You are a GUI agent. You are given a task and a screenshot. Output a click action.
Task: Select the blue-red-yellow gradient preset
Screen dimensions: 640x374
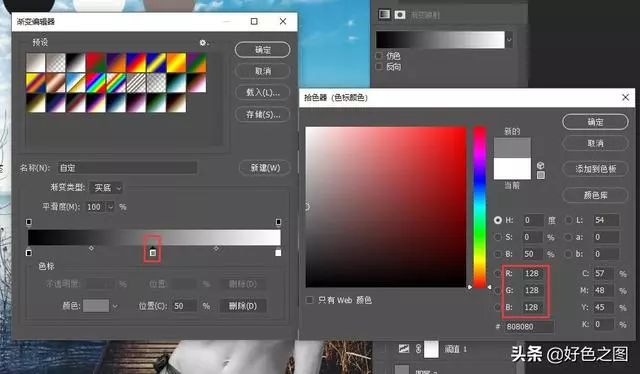[136, 62]
